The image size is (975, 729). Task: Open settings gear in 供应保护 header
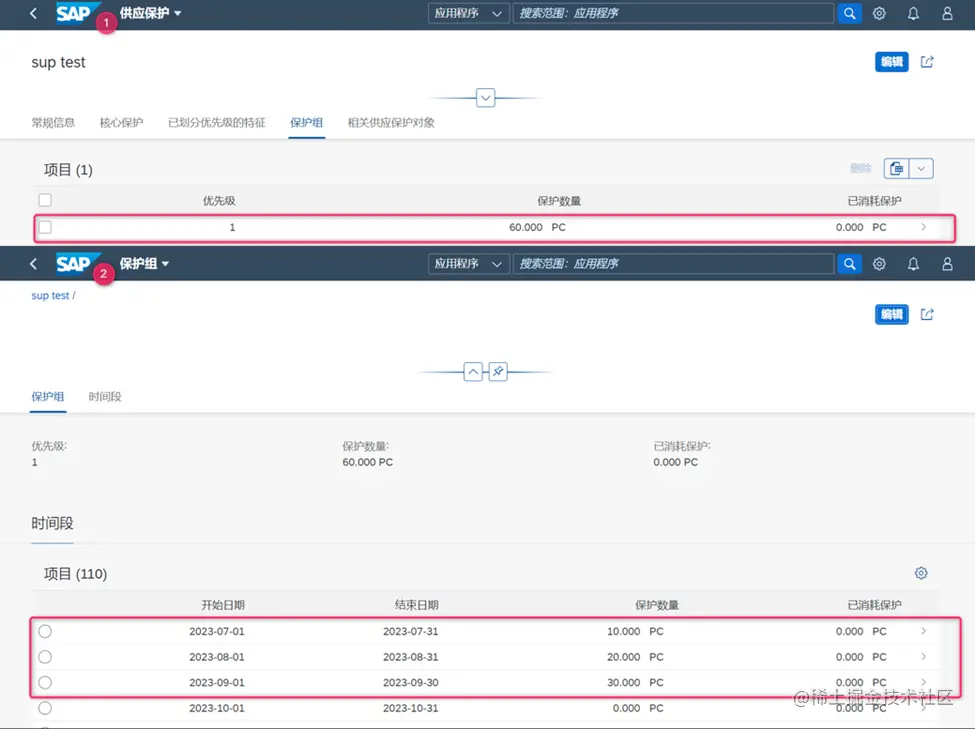point(879,13)
